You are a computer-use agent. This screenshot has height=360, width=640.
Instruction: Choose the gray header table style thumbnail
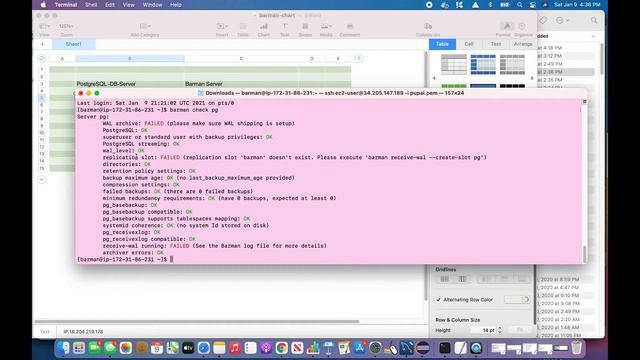click(x=512, y=64)
